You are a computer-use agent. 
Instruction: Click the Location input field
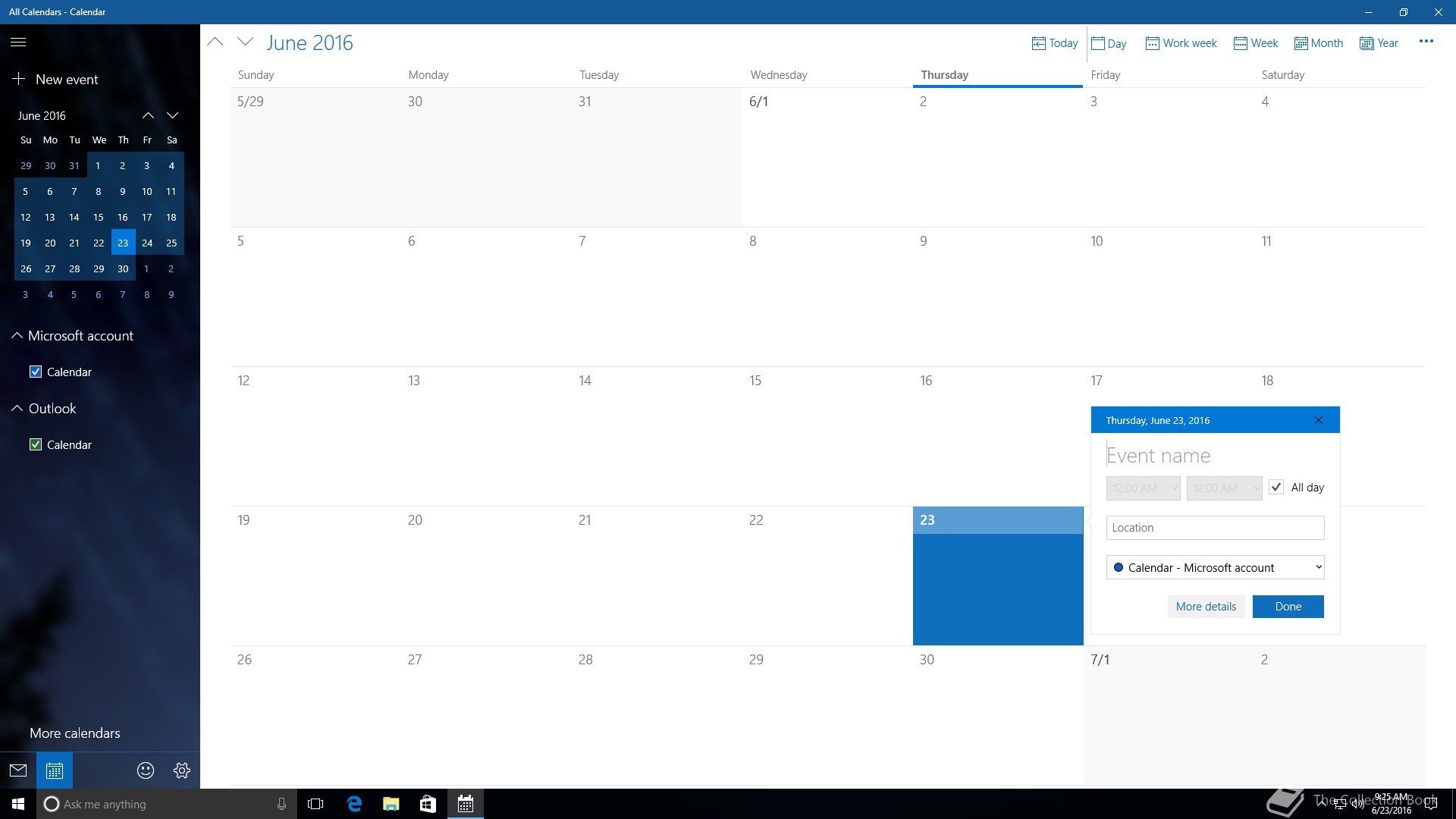[1215, 528]
